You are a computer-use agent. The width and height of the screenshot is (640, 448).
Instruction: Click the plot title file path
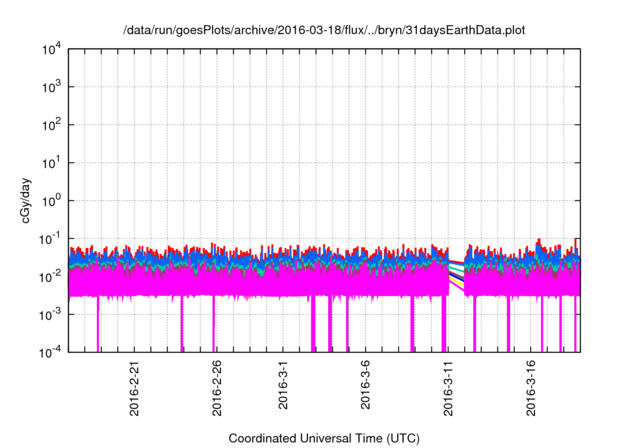click(x=324, y=30)
